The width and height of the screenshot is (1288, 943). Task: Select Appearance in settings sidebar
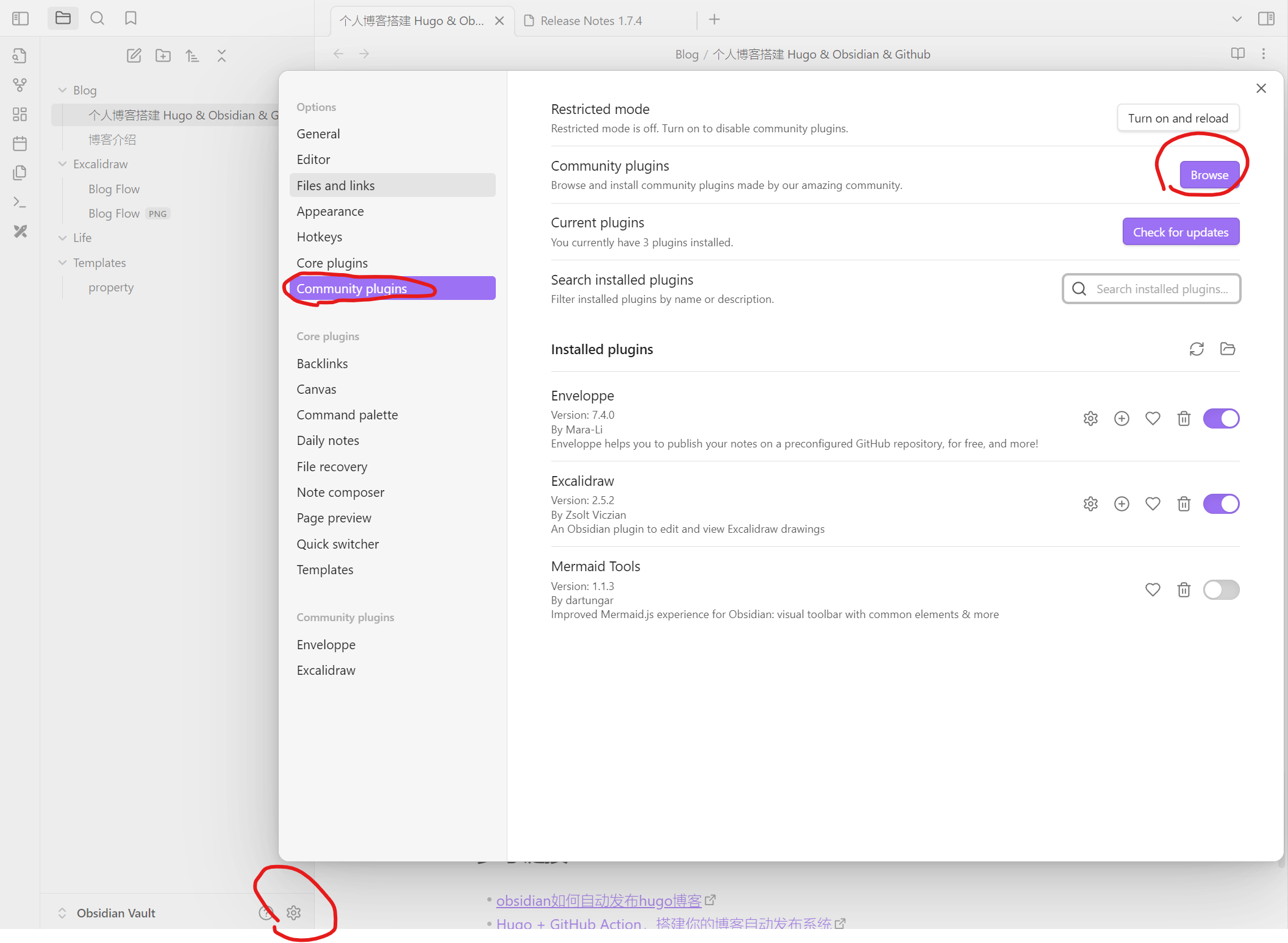tap(330, 212)
